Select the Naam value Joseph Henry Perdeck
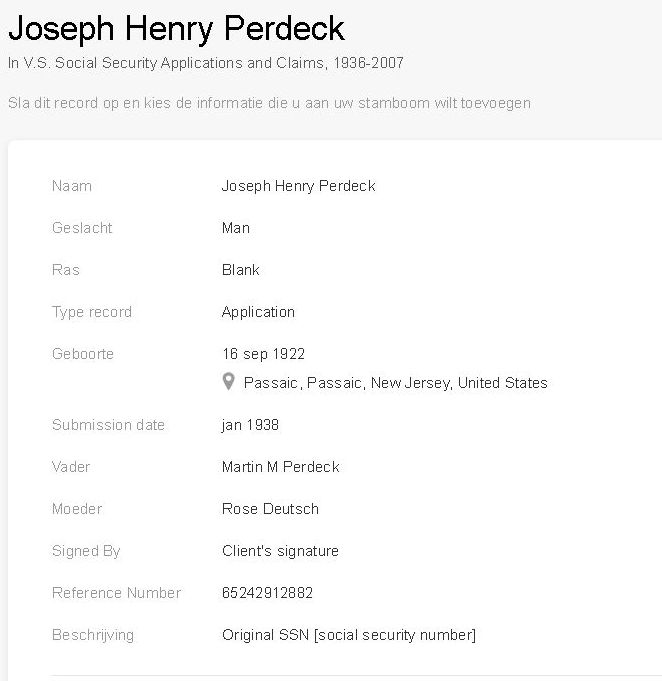This screenshot has width=662, height=681. [x=298, y=186]
